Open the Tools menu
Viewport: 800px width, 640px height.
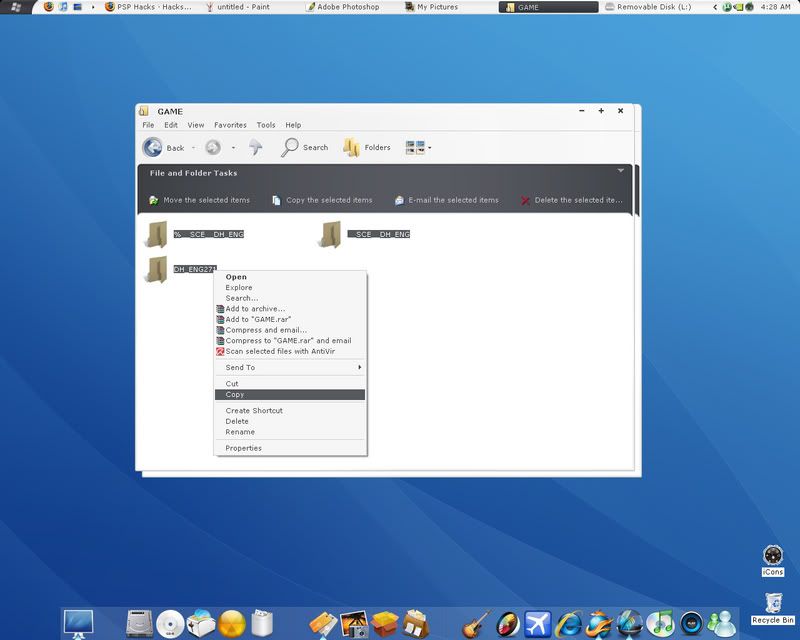(266, 125)
